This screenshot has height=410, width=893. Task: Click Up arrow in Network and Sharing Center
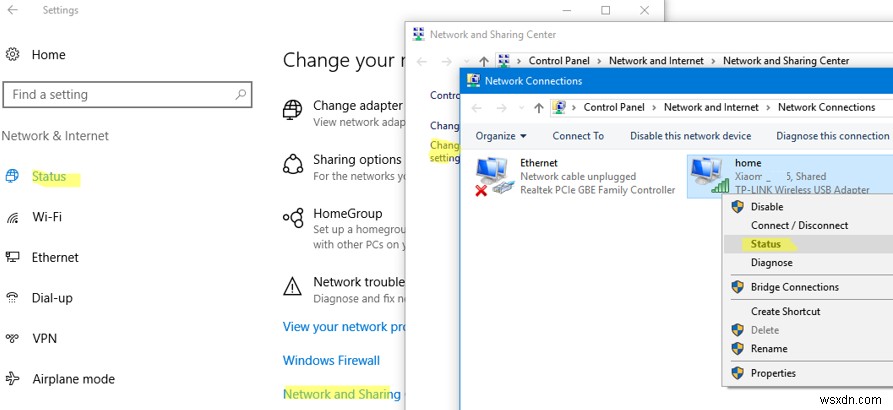click(x=484, y=61)
